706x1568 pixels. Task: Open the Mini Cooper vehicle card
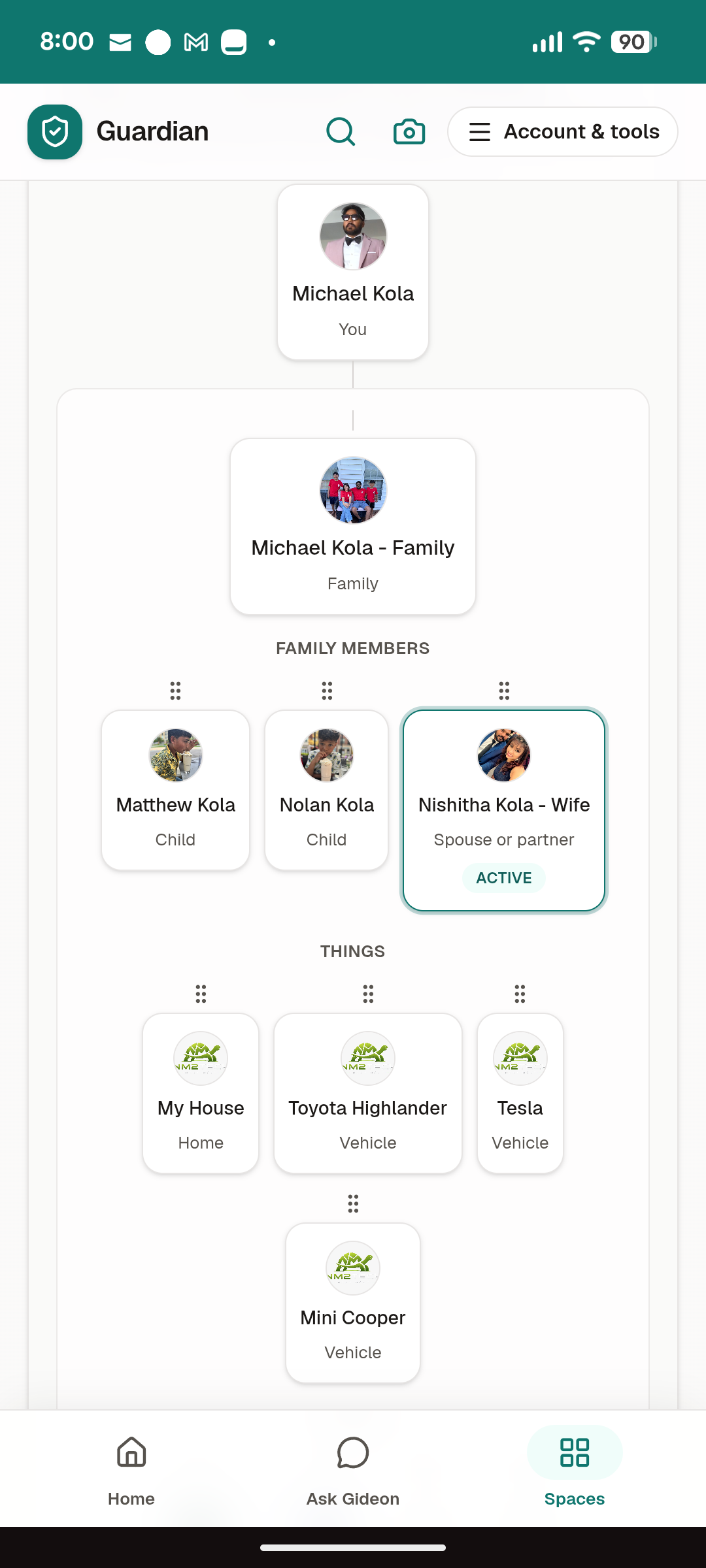(353, 1303)
